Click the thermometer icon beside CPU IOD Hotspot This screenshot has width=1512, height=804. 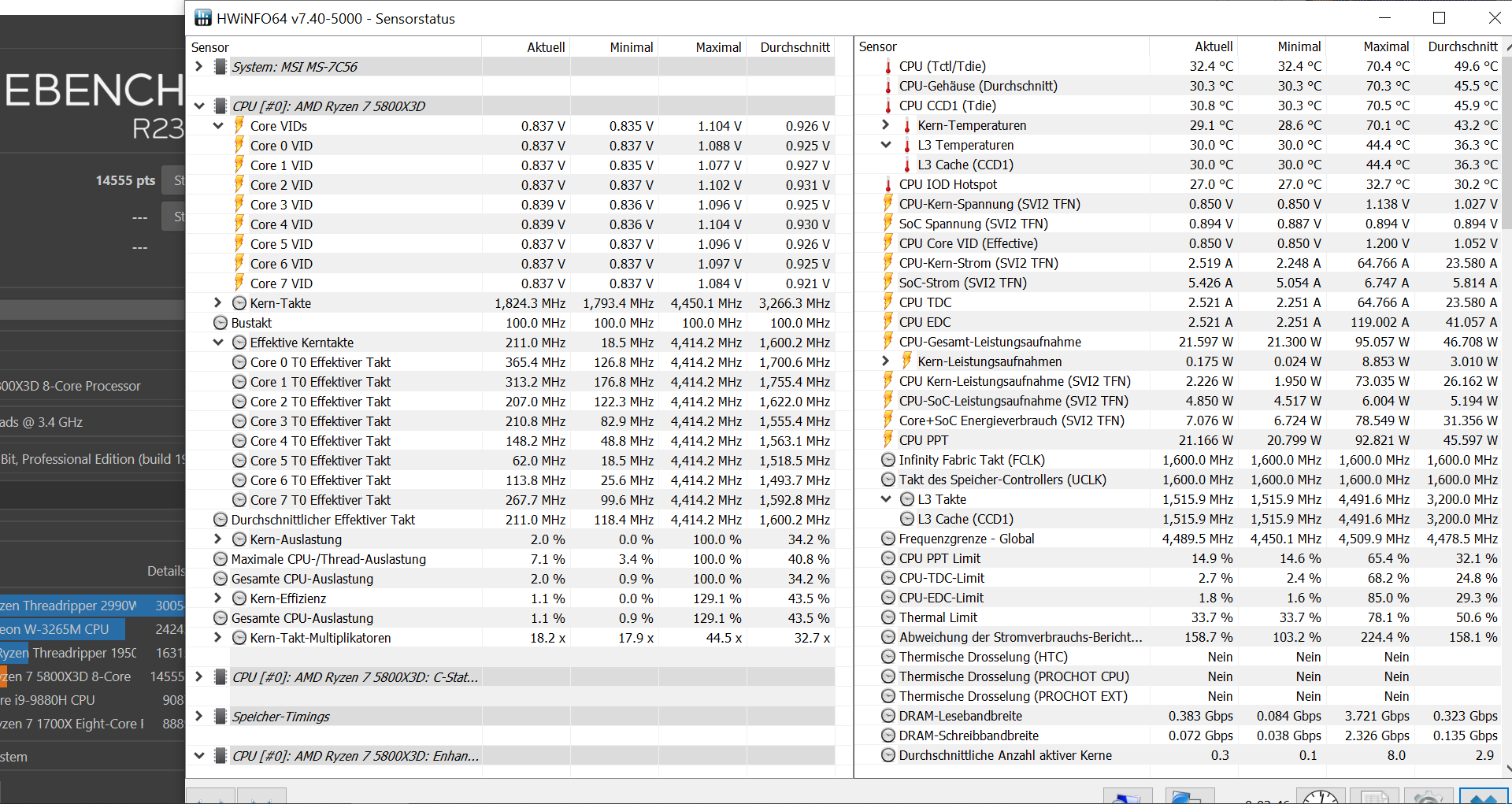click(x=888, y=184)
